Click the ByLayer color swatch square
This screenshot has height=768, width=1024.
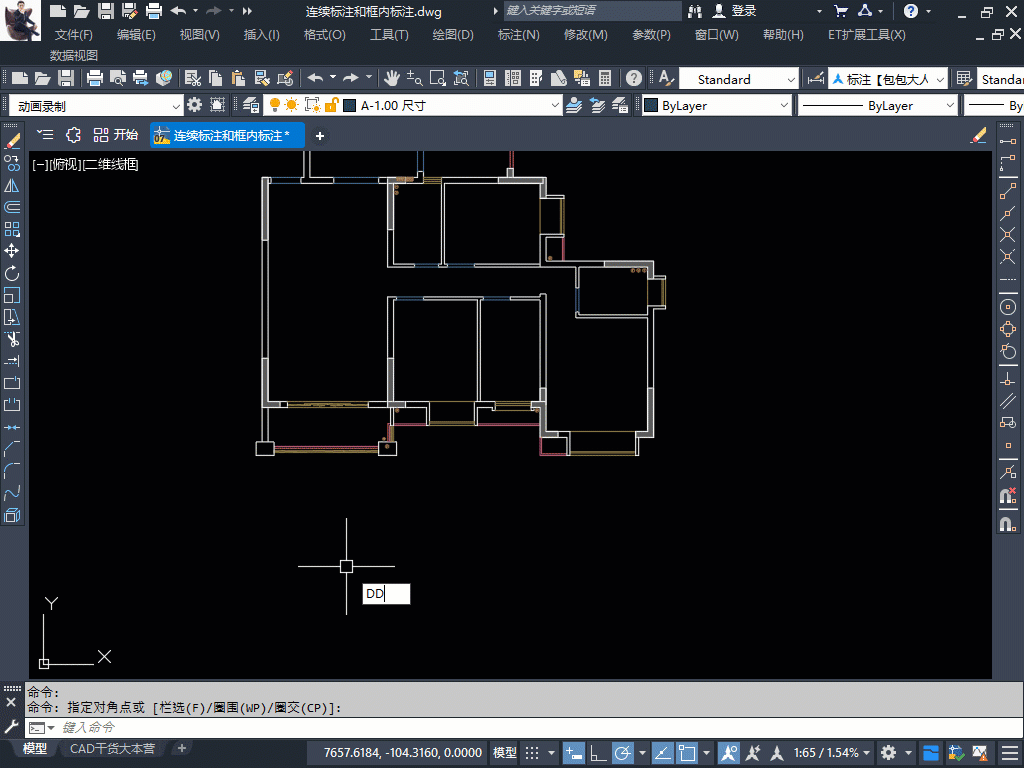(x=651, y=105)
